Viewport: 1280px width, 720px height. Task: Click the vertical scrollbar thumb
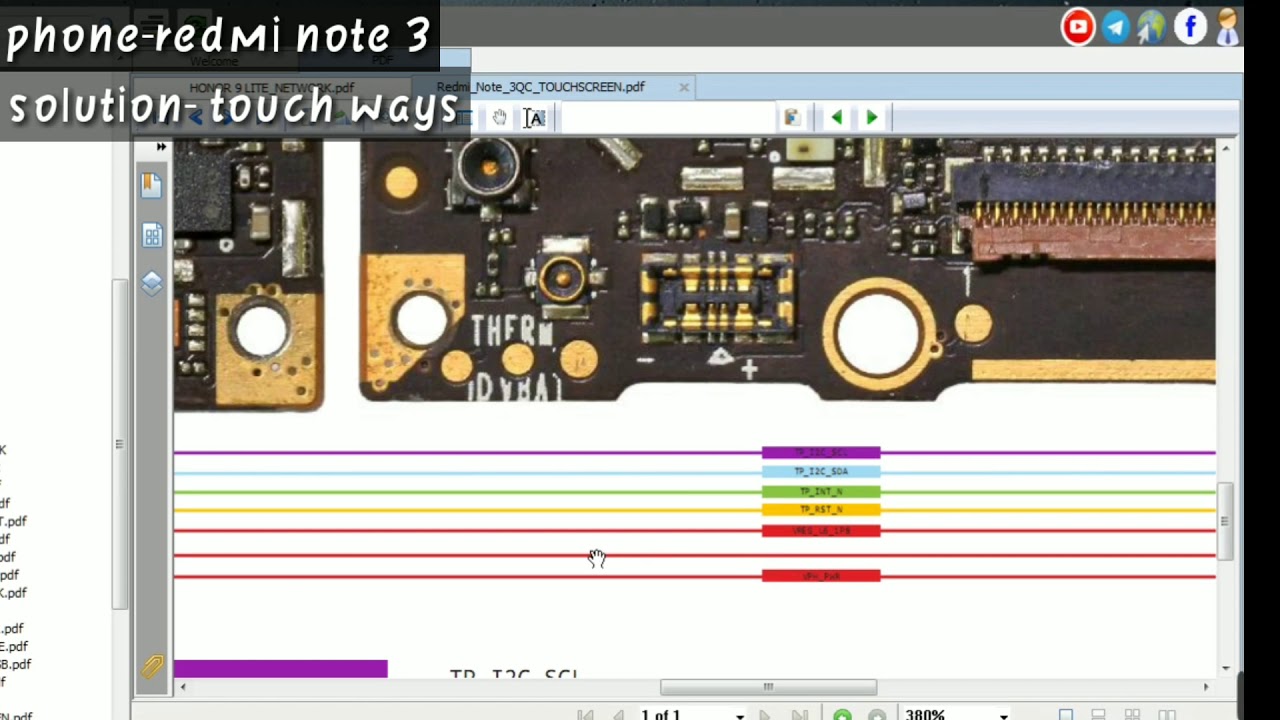[x=1226, y=521]
